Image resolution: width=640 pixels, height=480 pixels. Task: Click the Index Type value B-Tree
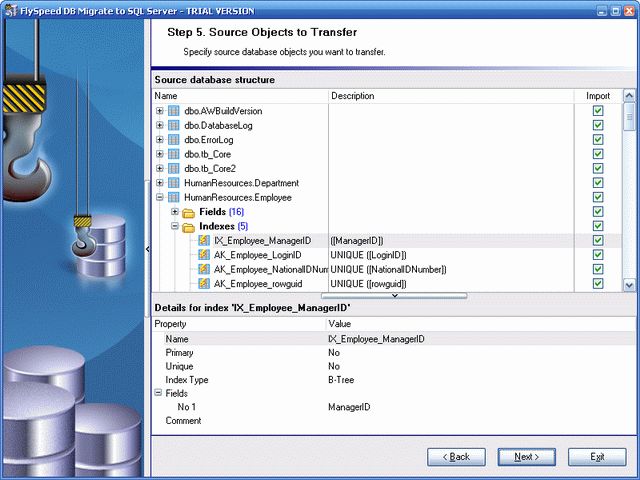(x=341, y=380)
